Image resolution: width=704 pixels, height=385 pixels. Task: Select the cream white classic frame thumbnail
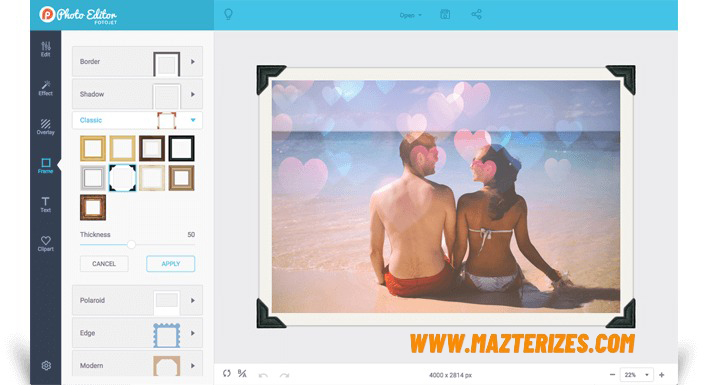152,178
